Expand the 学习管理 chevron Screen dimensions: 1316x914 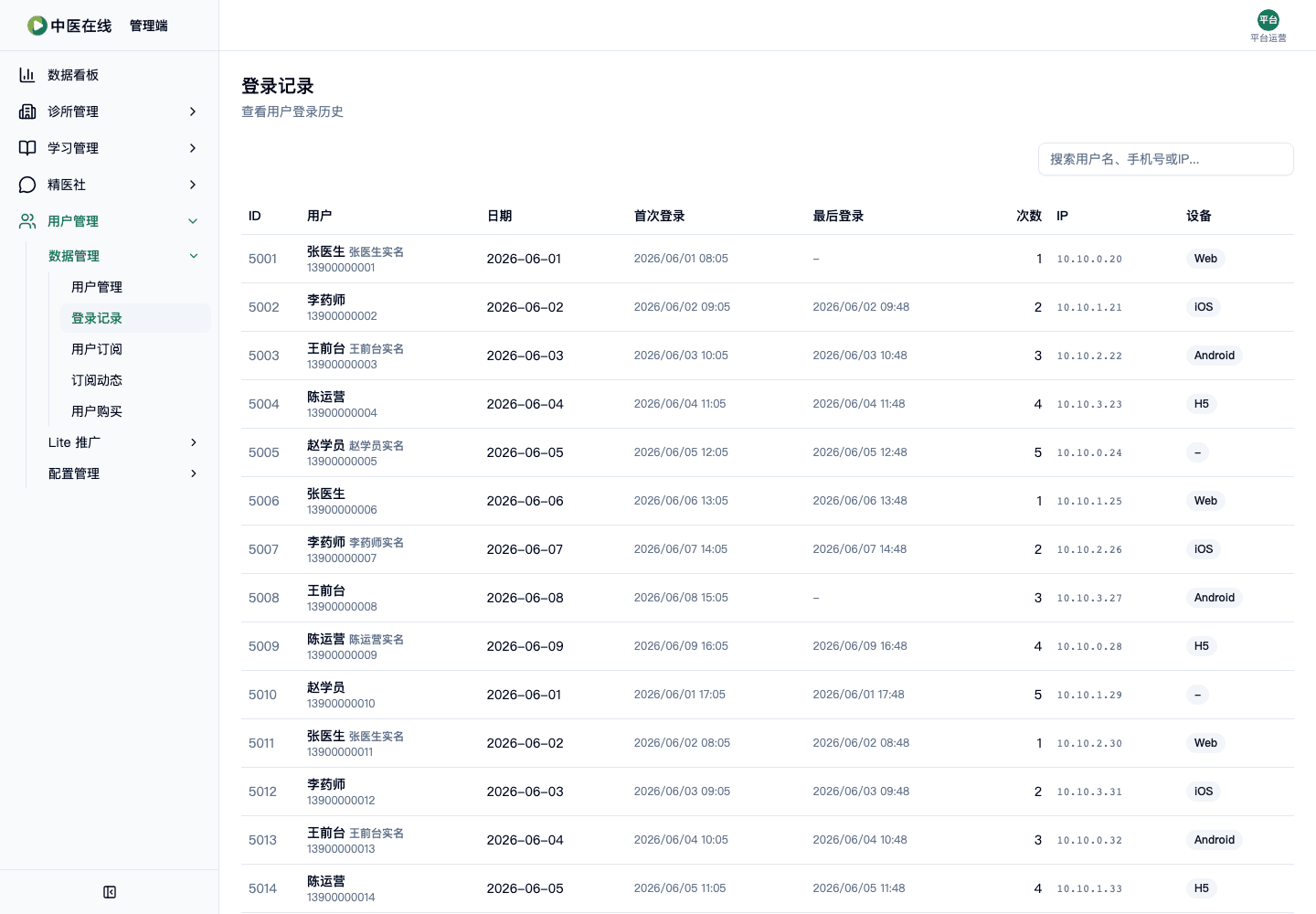pos(193,148)
